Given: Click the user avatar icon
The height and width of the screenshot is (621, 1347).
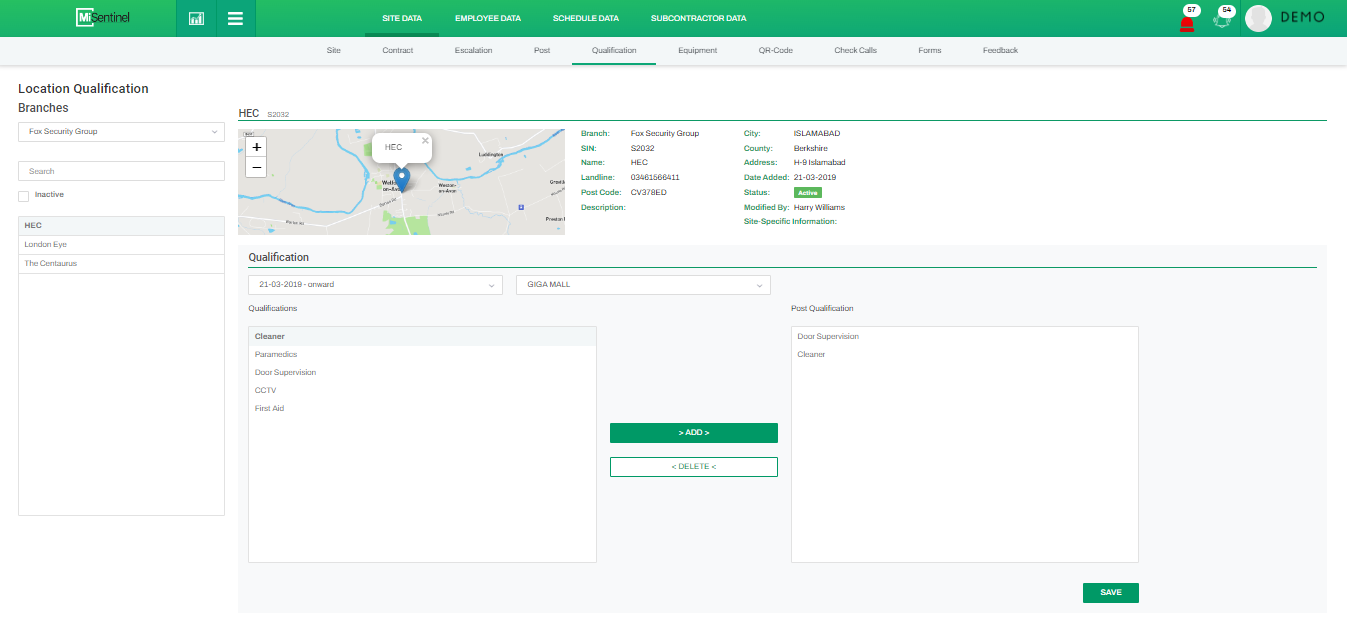Looking at the screenshot, I should point(1258,18).
